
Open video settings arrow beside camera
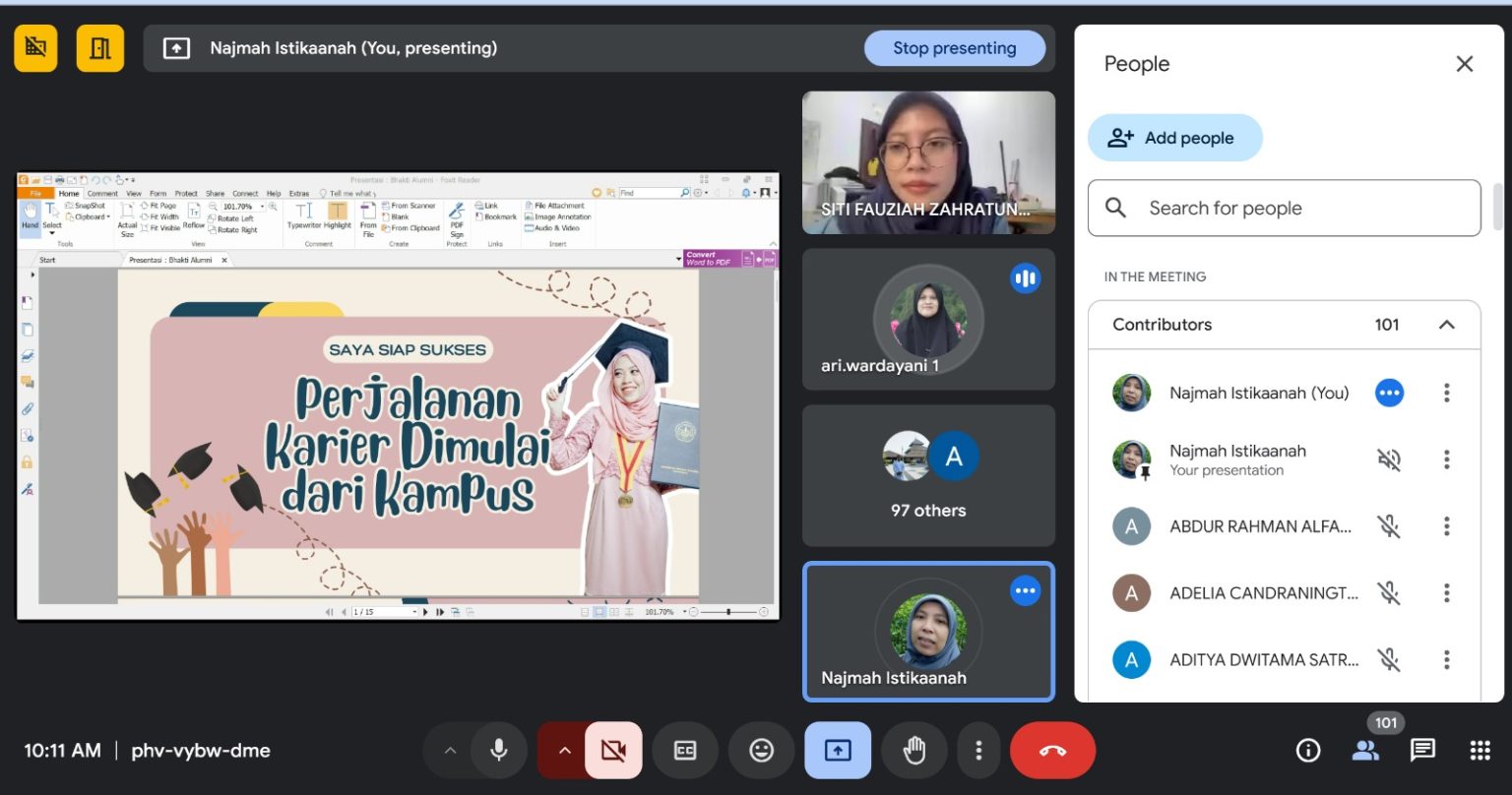(x=564, y=751)
